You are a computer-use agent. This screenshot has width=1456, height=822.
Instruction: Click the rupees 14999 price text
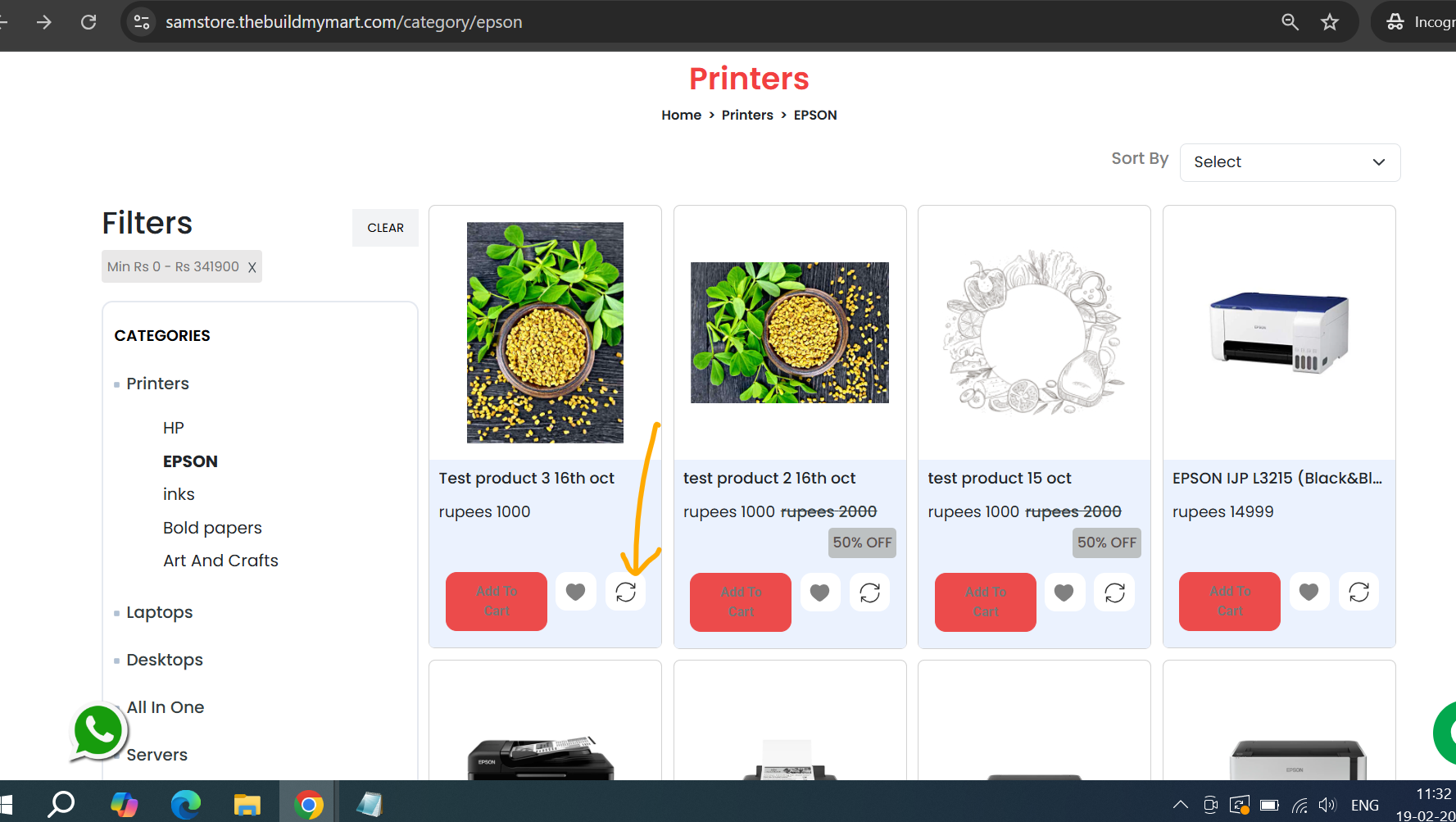(1223, 512)
